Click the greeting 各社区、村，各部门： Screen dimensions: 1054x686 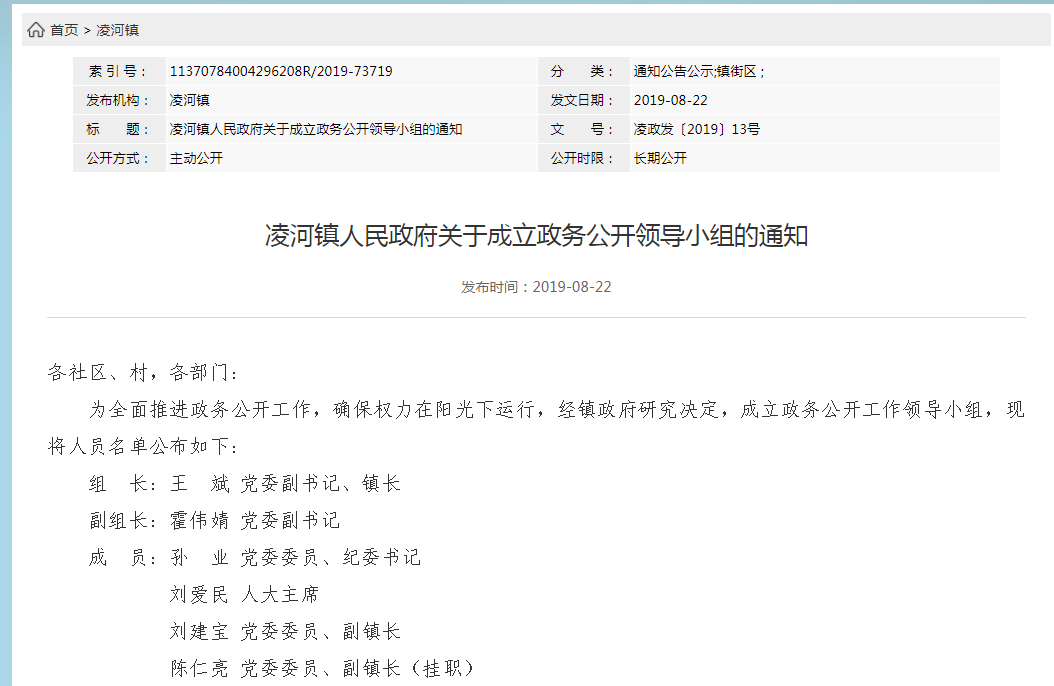[143, 372]
